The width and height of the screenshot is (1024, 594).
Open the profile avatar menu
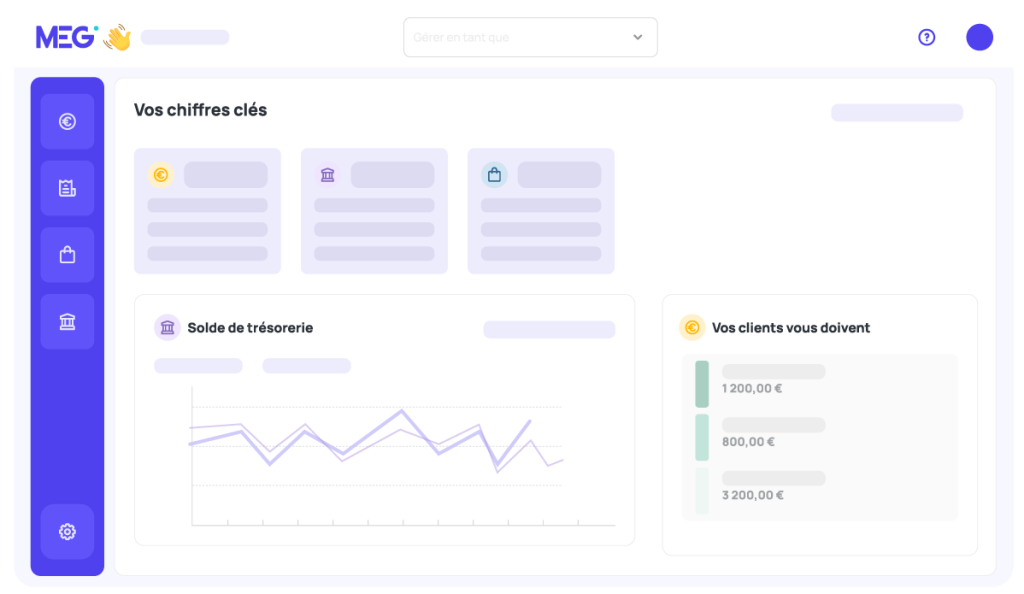click(980, 37)
